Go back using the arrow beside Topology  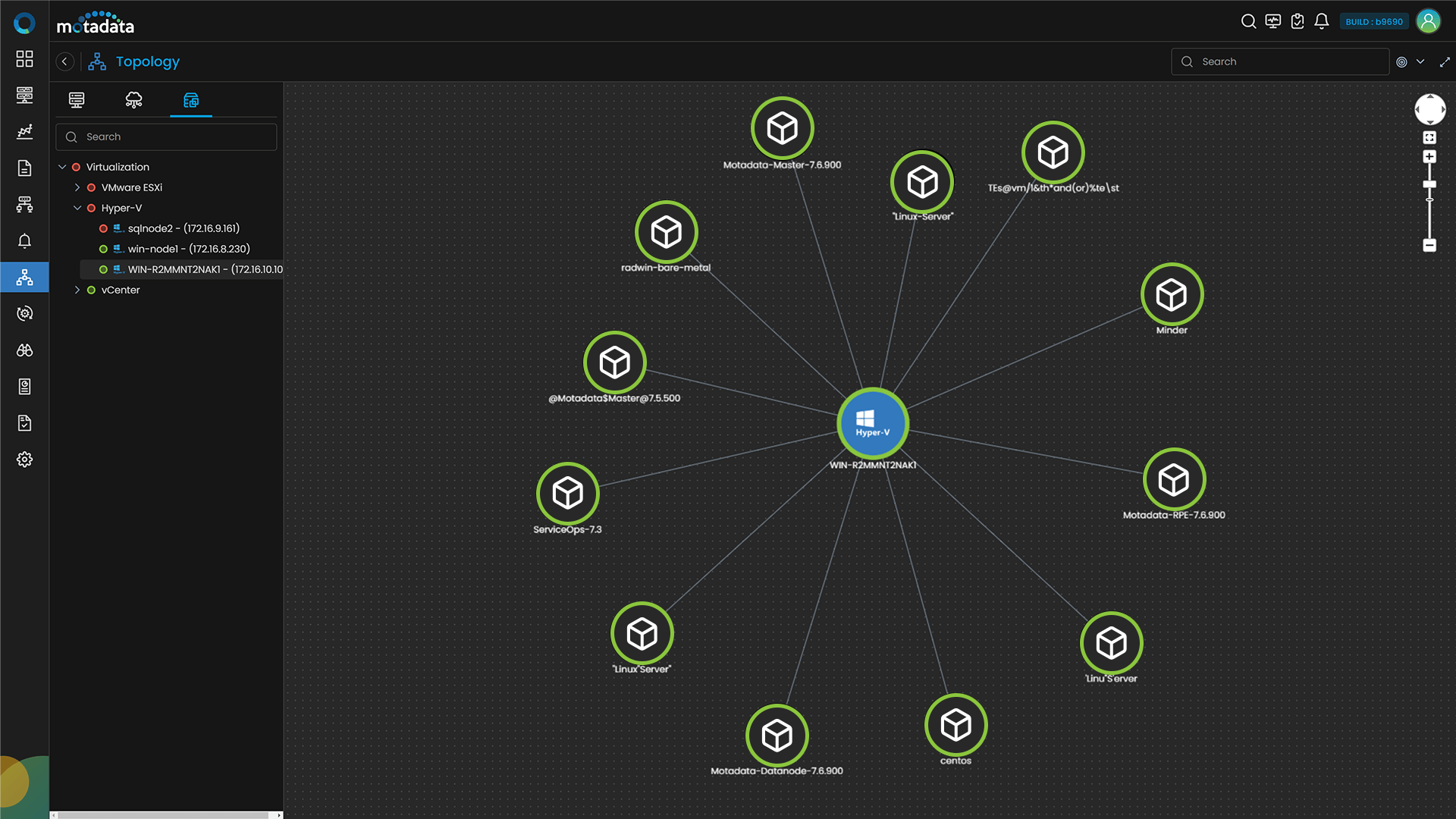pos(65,61)
